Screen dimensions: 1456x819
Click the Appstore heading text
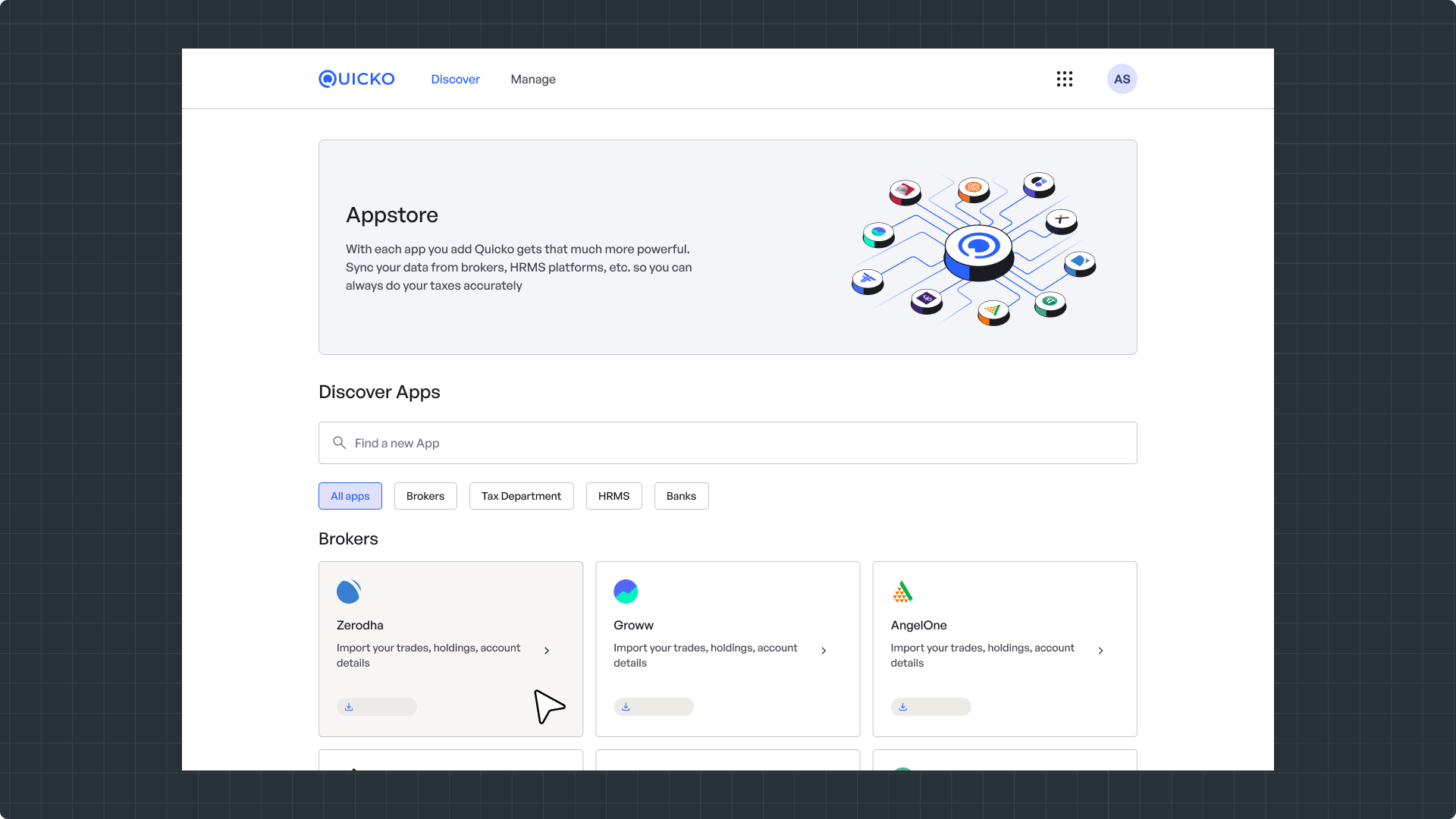click(x=392, y=215)
